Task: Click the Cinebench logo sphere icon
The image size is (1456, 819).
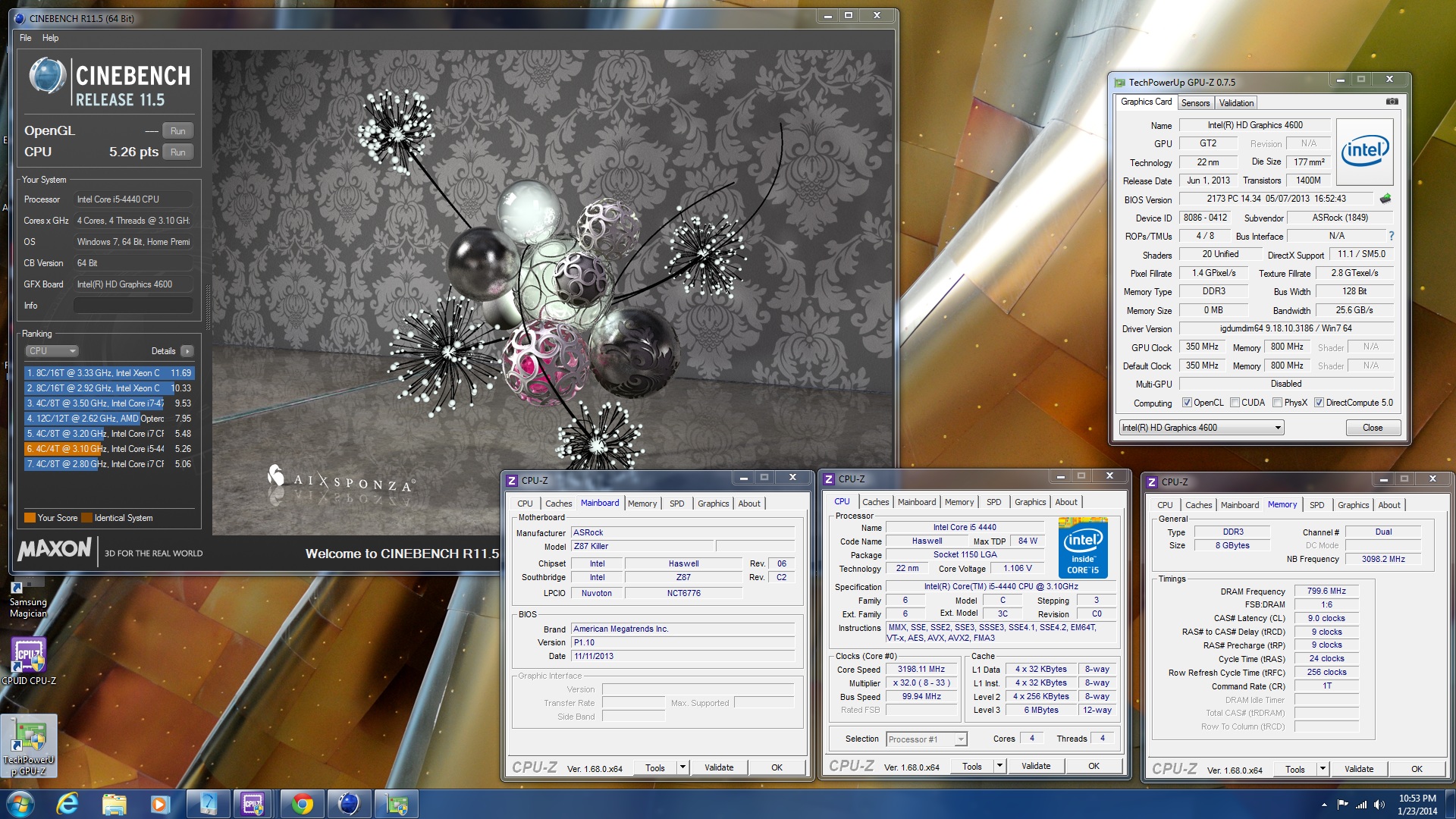Action: (x=47, y=76)
